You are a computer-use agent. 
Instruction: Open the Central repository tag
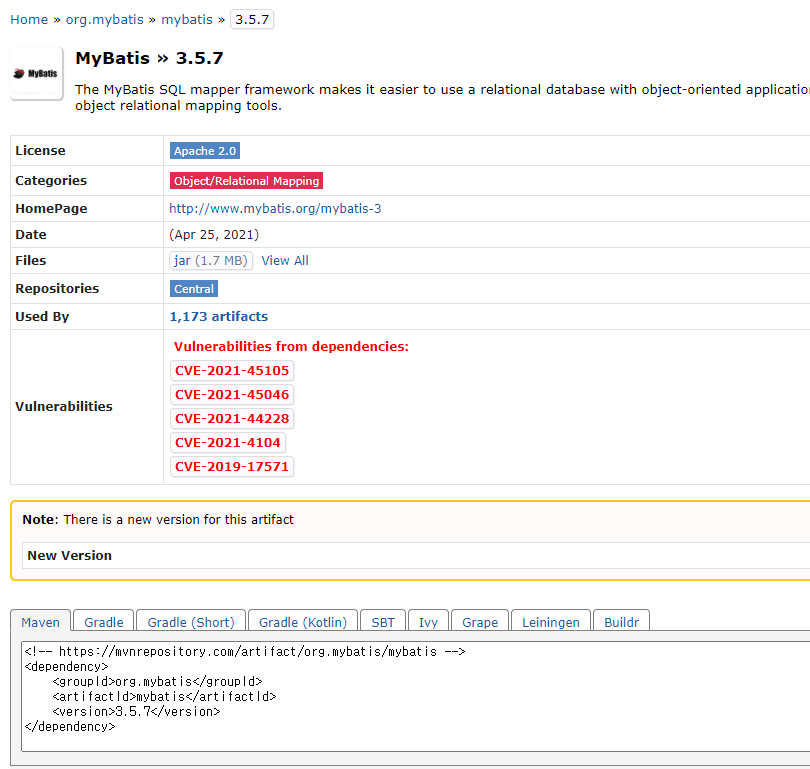[x=194, y=289]
